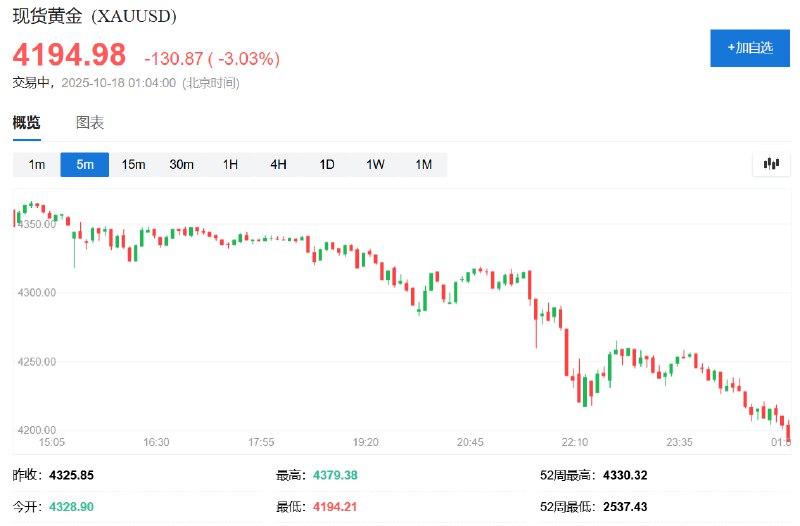The height and width of the screenshot is (526, 800).
Task: Choose the 30m interval
Action: tap(181, 164)
